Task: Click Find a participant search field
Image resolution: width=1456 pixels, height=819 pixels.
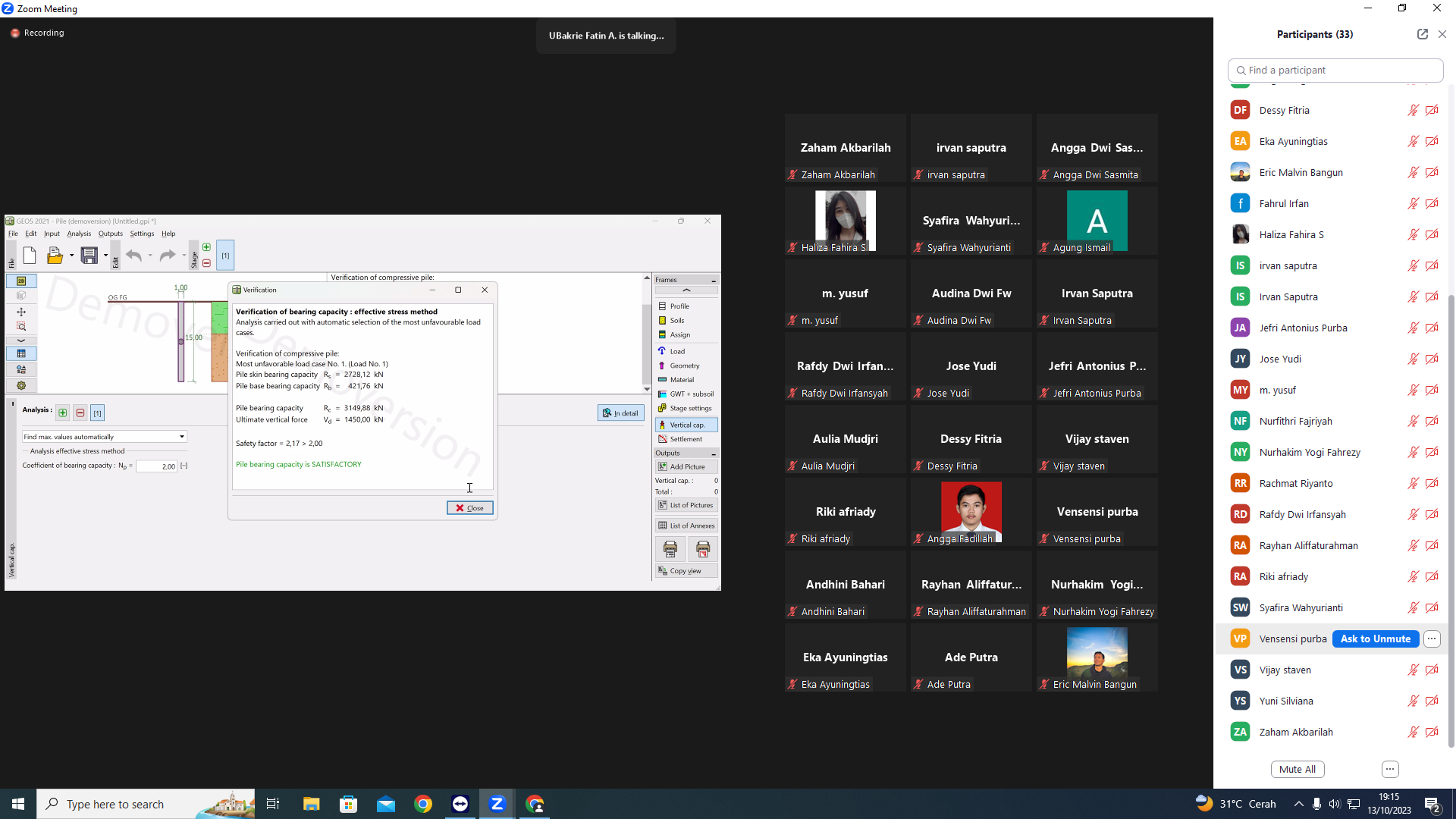Action: [x=1335, y=71]
